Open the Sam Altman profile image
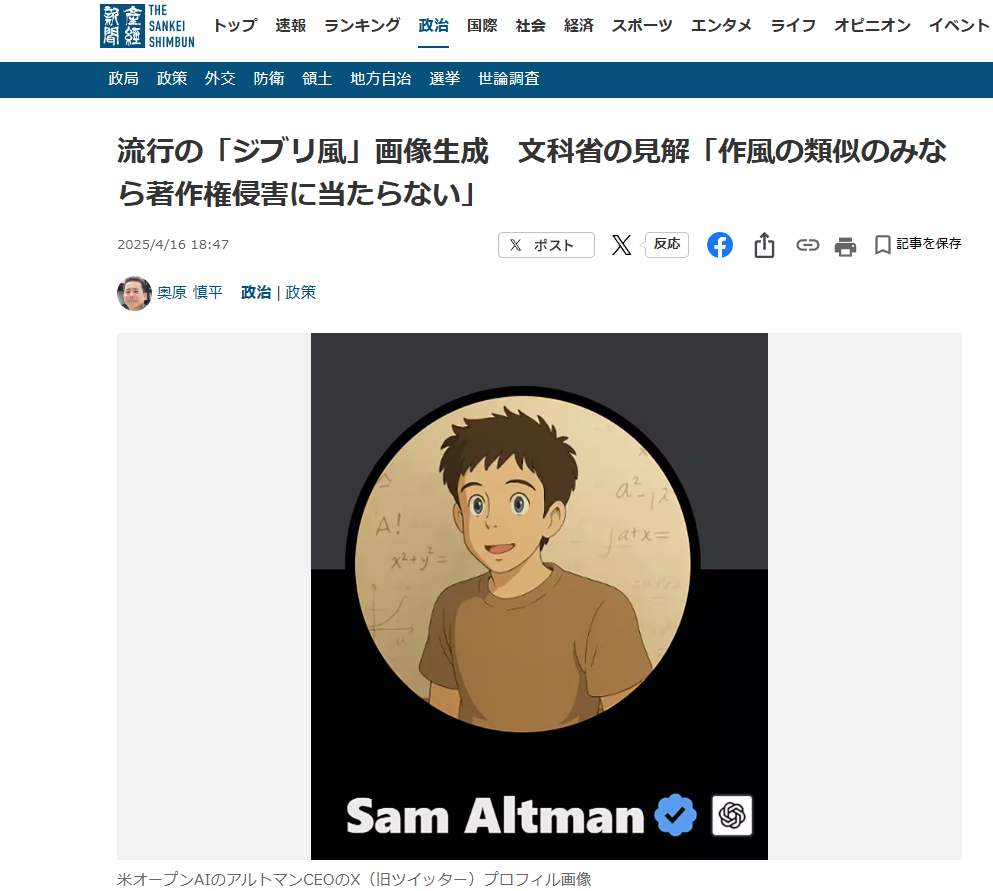Image resolution: width=993 pixels, height=891 pixels. [539, 596]
